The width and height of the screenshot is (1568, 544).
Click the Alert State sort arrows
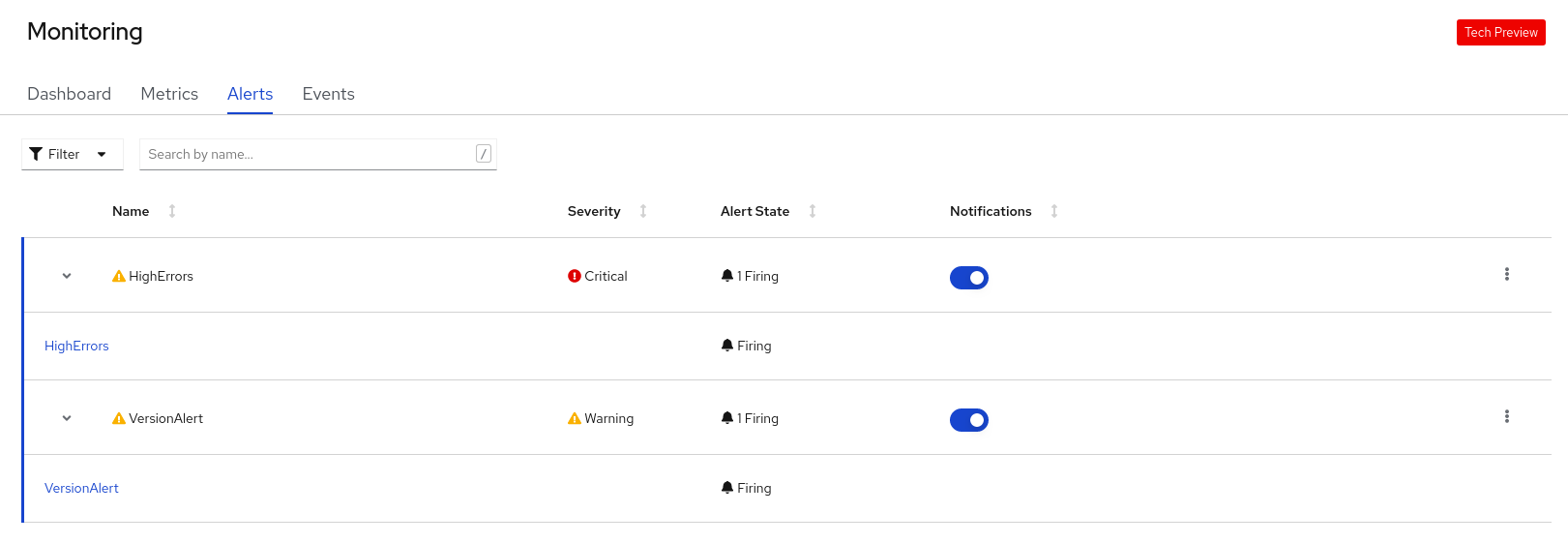pos(813,211)
